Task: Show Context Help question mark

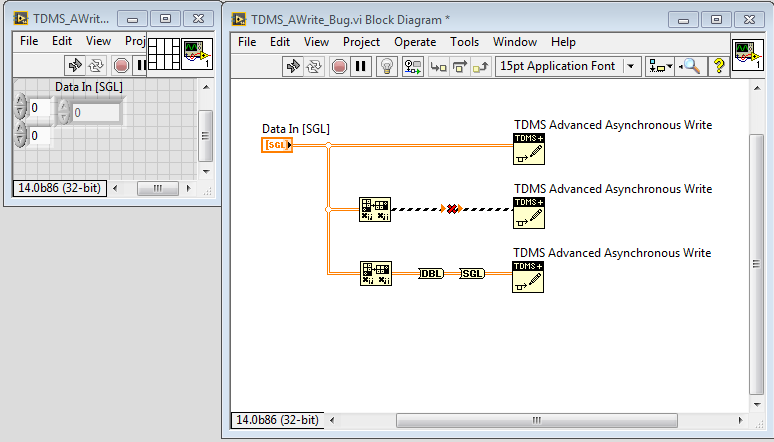Action: click(719, 66)
